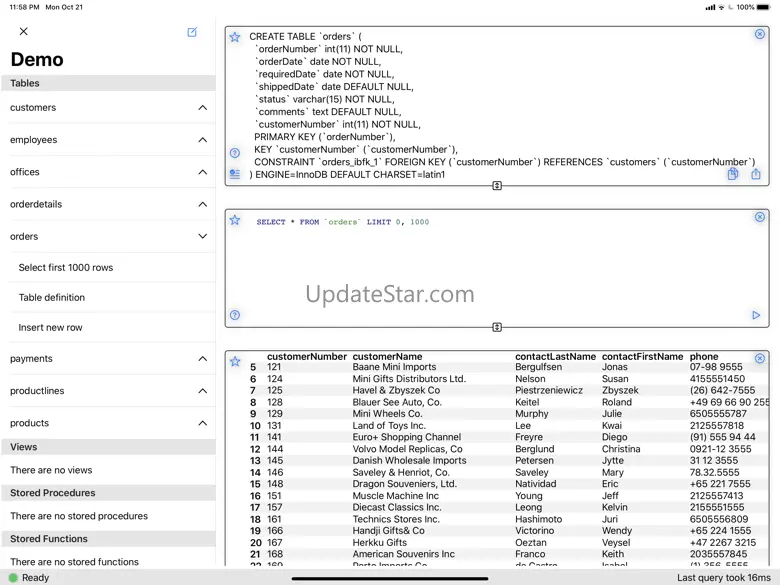The width and height of the screenshot is (780, 585).
Task: Close the Demo sidebar with X icon
Action: 23,31
